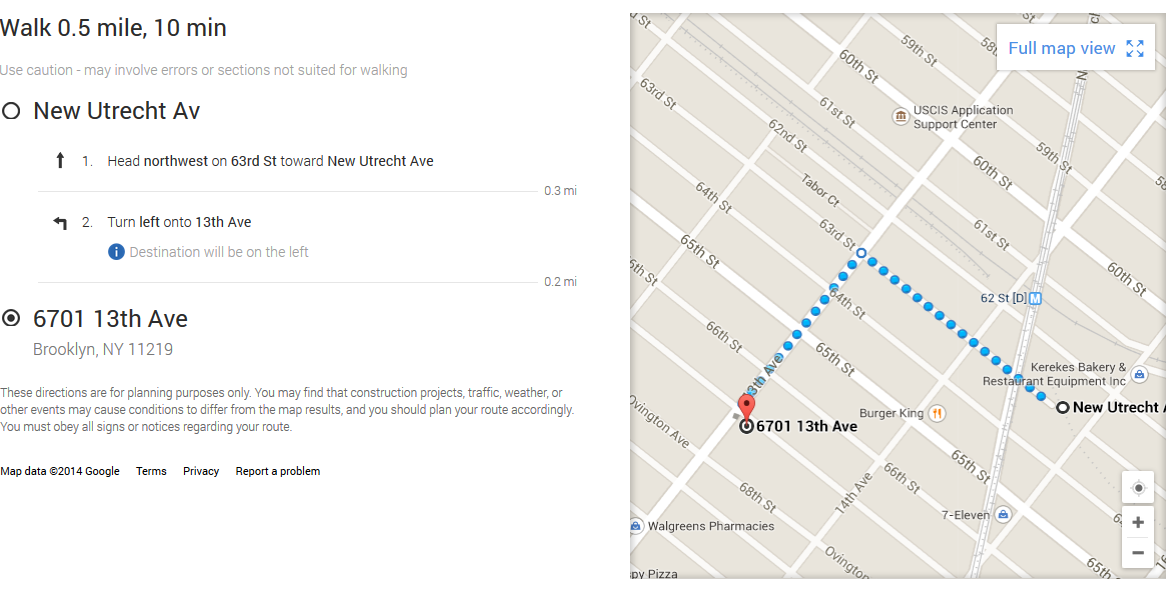This screenshot has width=1171, height=595.
Task: Click the red destination pin marker
Action: (x=746, y=406)
